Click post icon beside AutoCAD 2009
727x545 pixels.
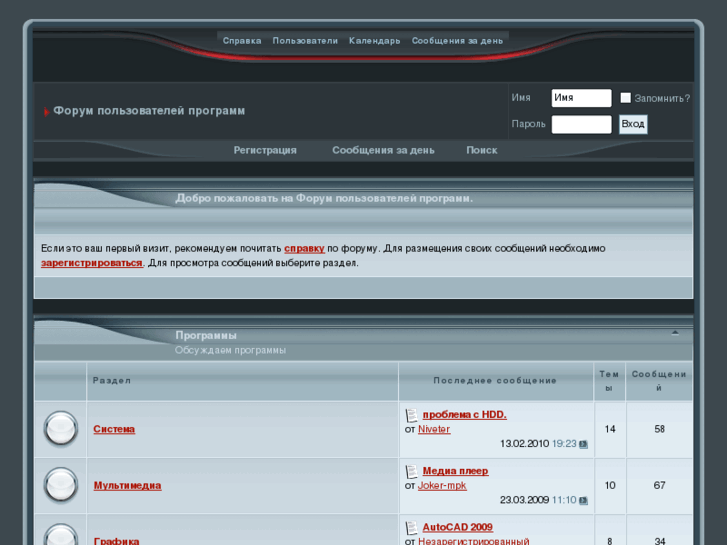(x=411, y=528)
